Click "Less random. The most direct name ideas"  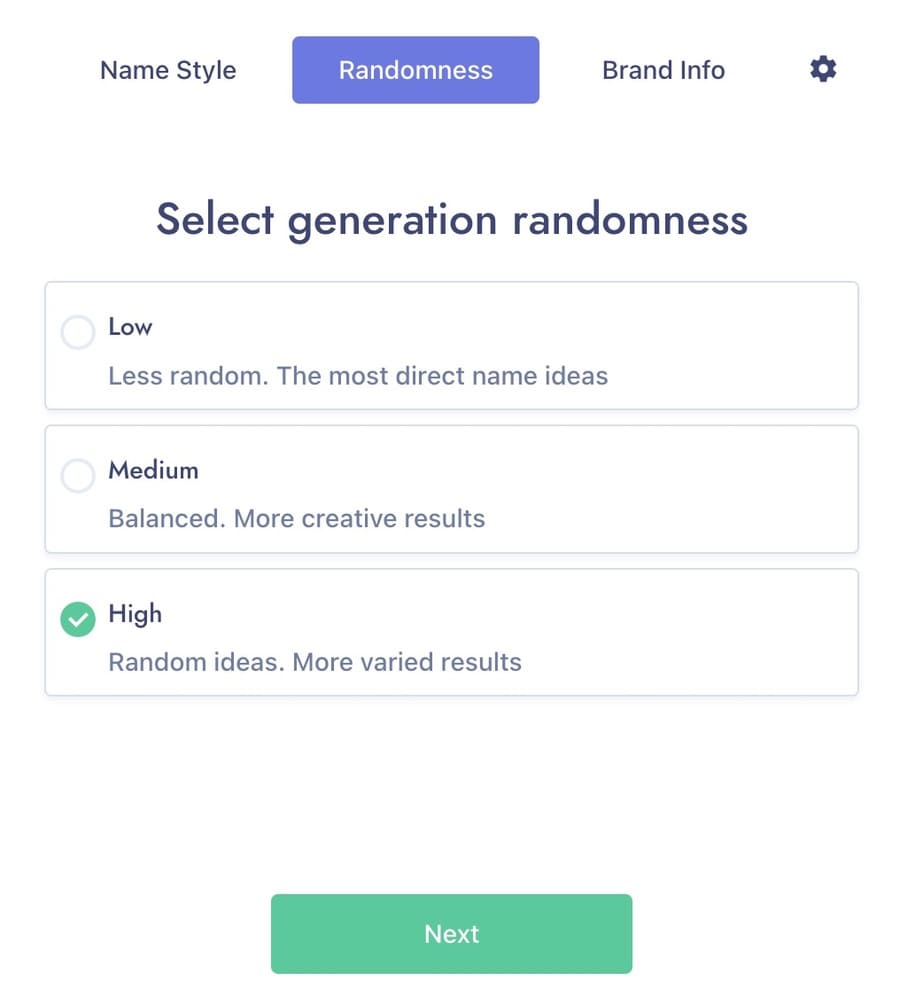(358, 376)
